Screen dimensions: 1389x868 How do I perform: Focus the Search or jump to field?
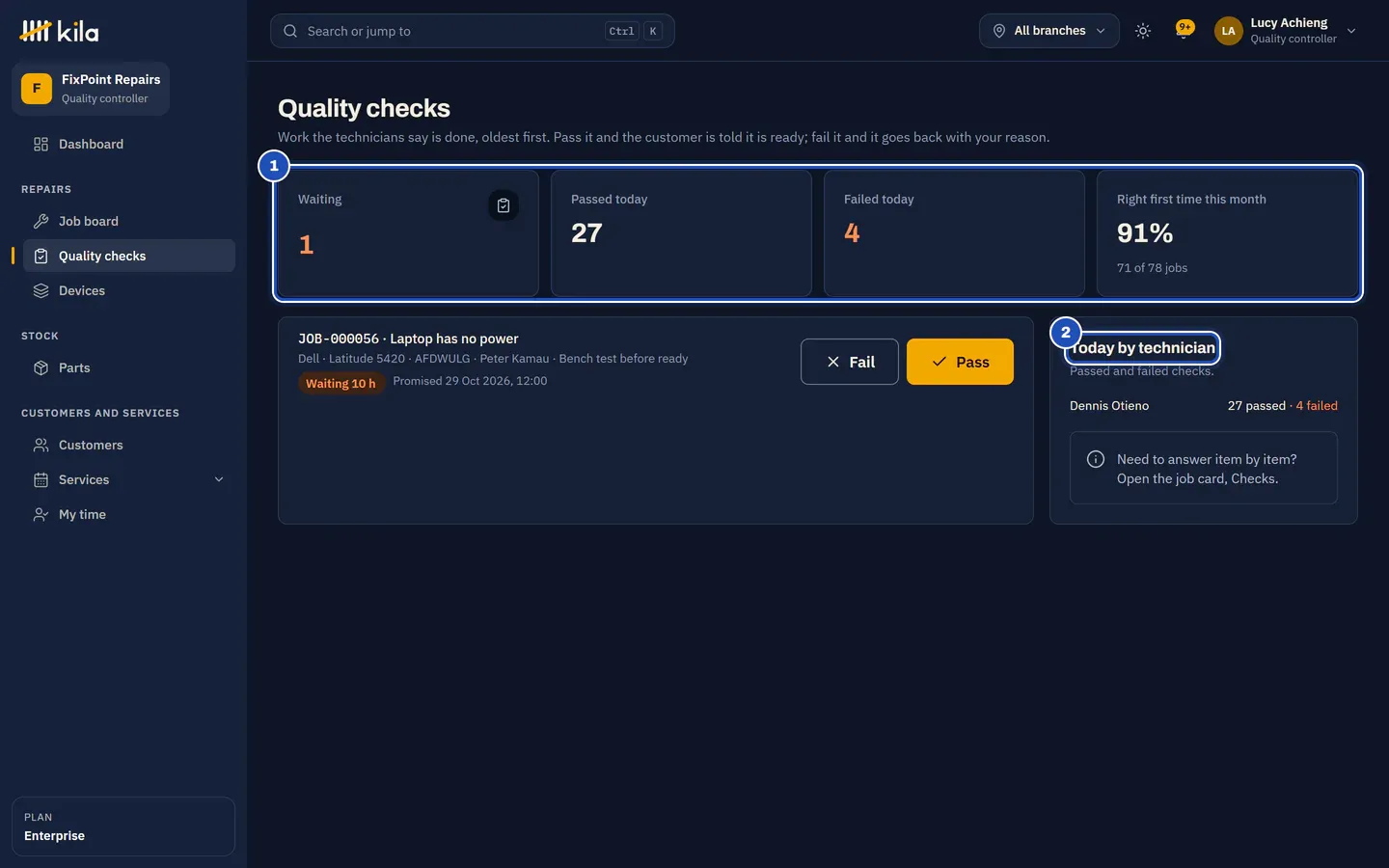(473, 31)
